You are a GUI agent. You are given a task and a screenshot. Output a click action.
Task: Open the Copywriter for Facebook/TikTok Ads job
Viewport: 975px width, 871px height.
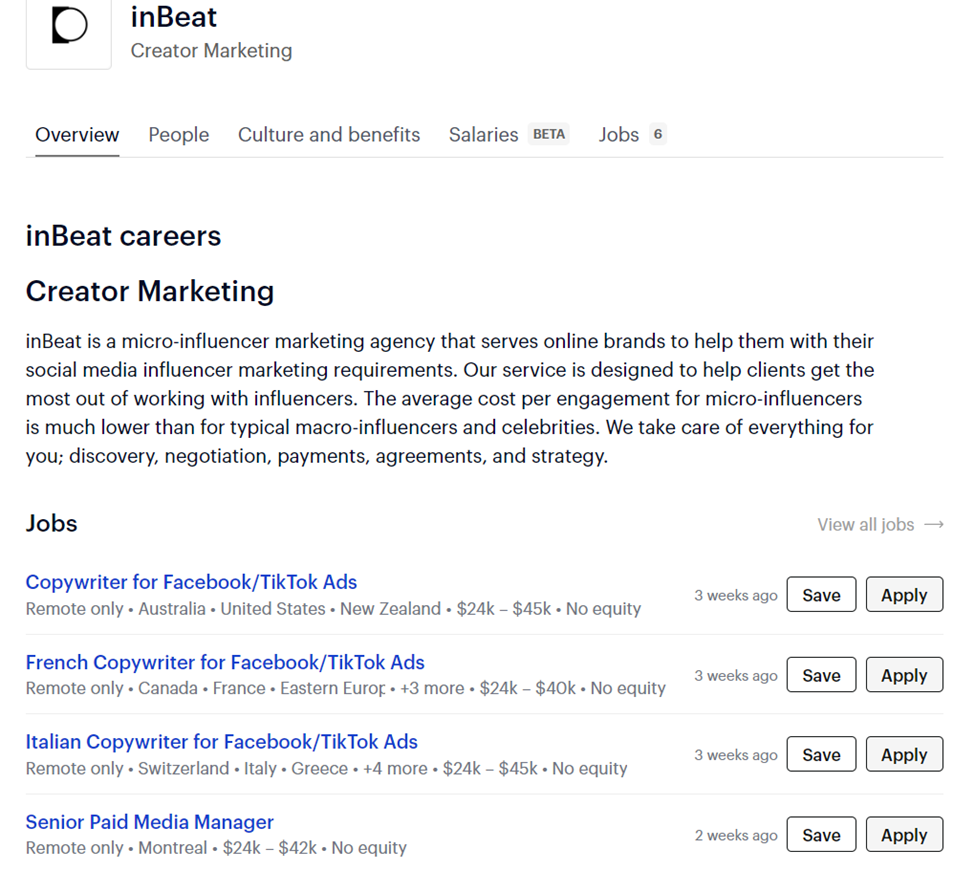pyautogui.click(x=191, y=582)
